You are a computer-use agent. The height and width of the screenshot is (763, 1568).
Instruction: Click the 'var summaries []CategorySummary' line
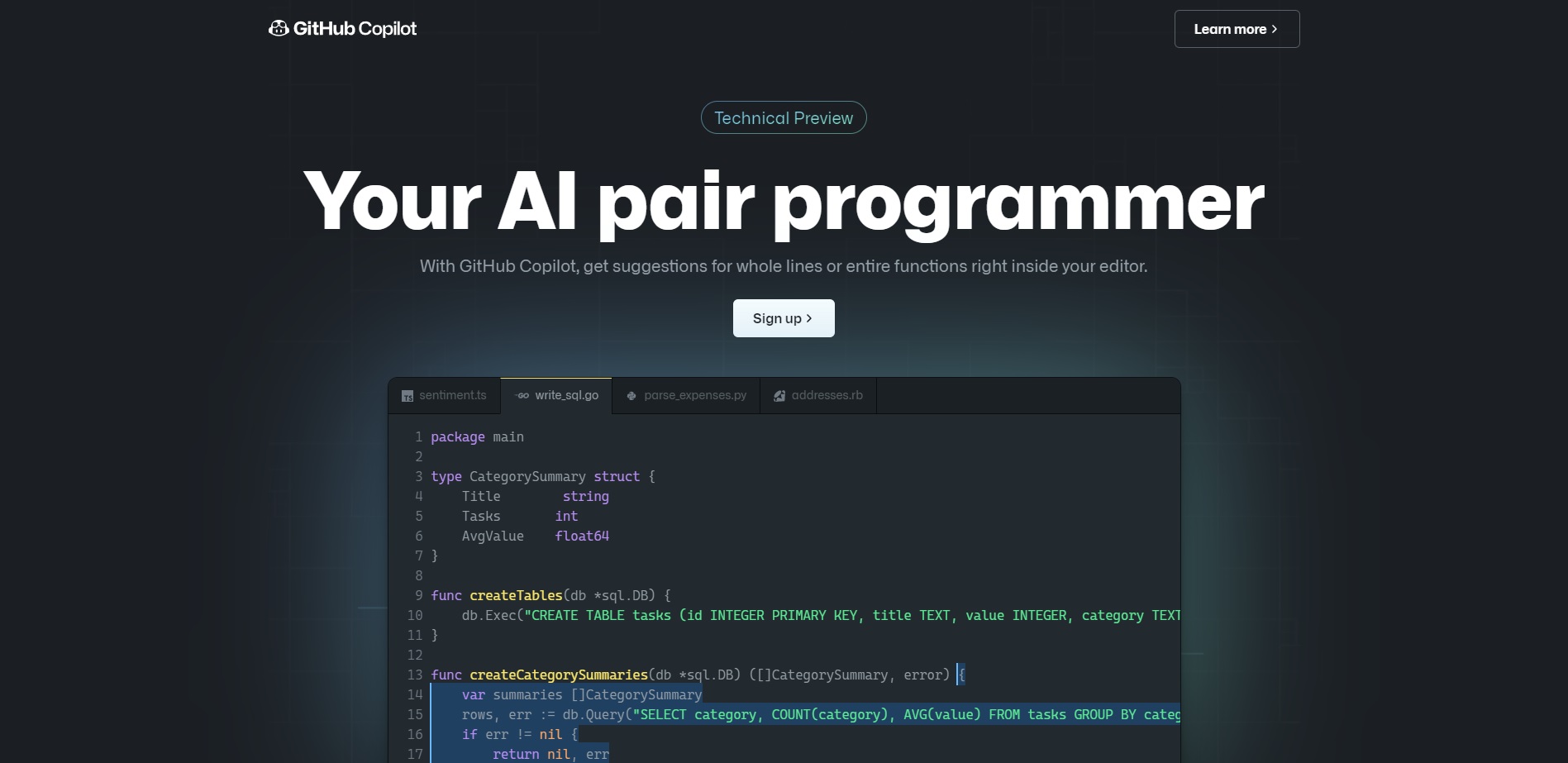581,695
